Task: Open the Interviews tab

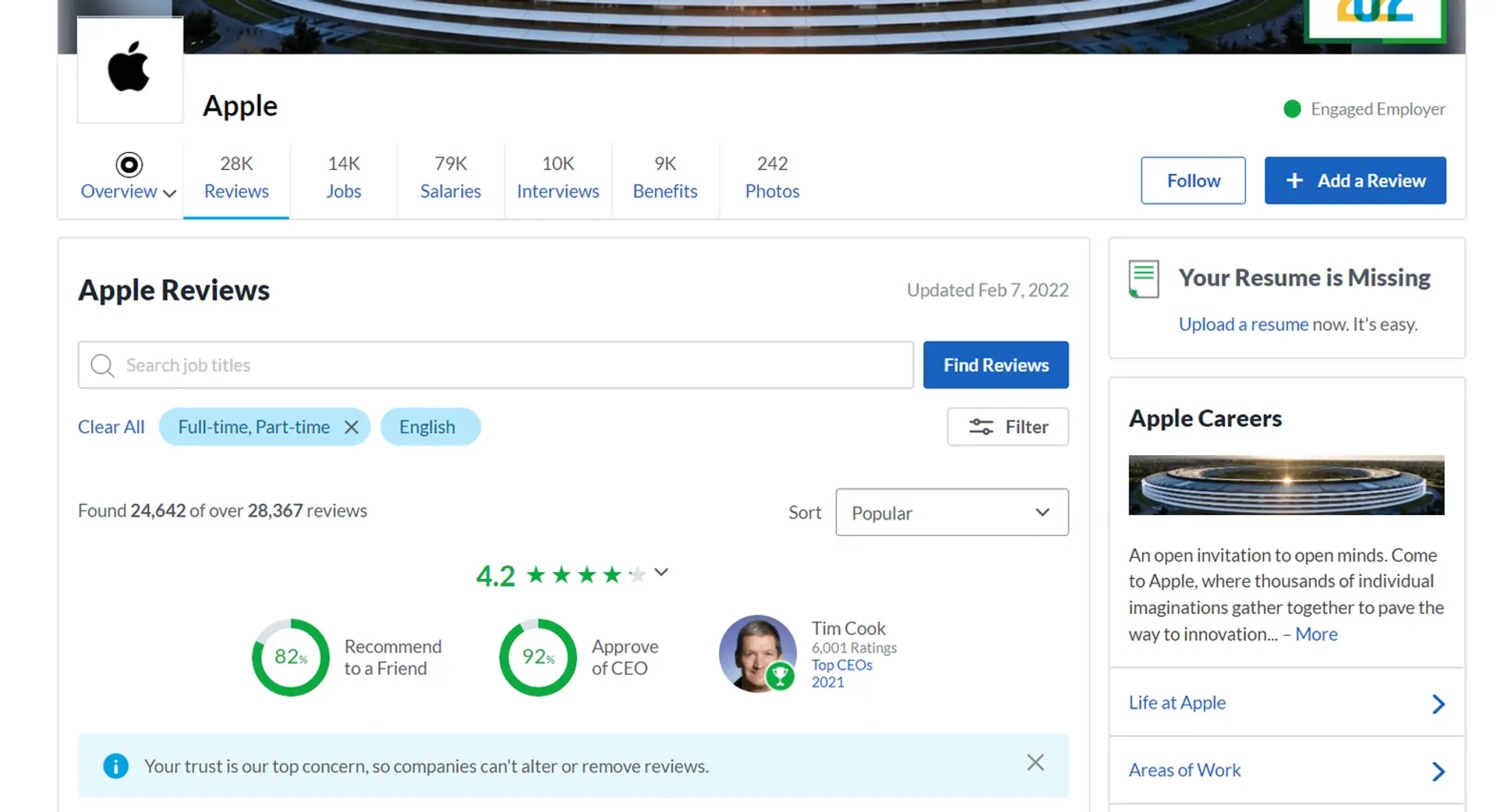Action: (557, 178)
